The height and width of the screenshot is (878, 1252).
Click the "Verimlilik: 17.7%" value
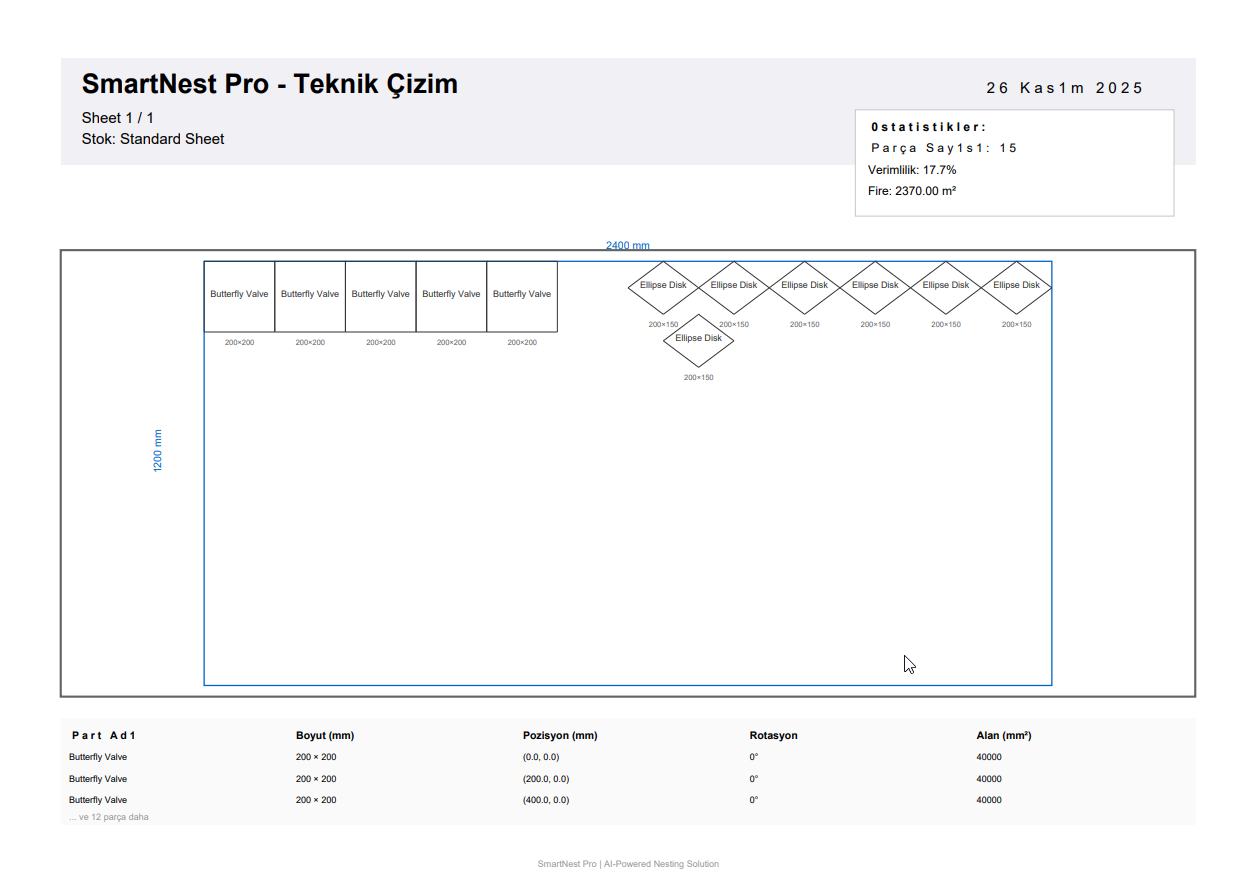point(912,170)
